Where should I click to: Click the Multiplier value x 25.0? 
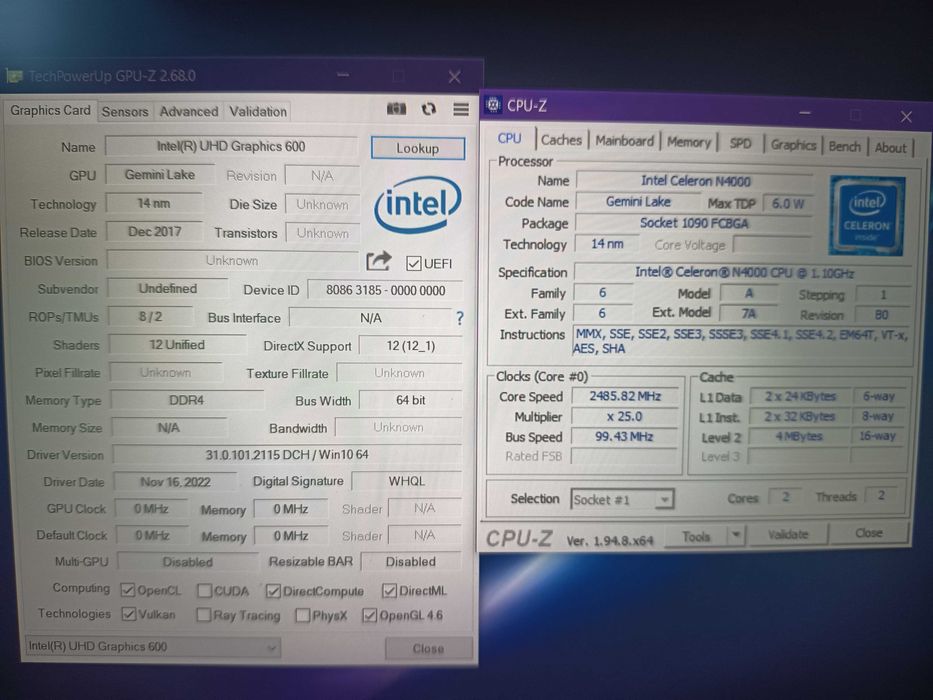pos(625,417)
